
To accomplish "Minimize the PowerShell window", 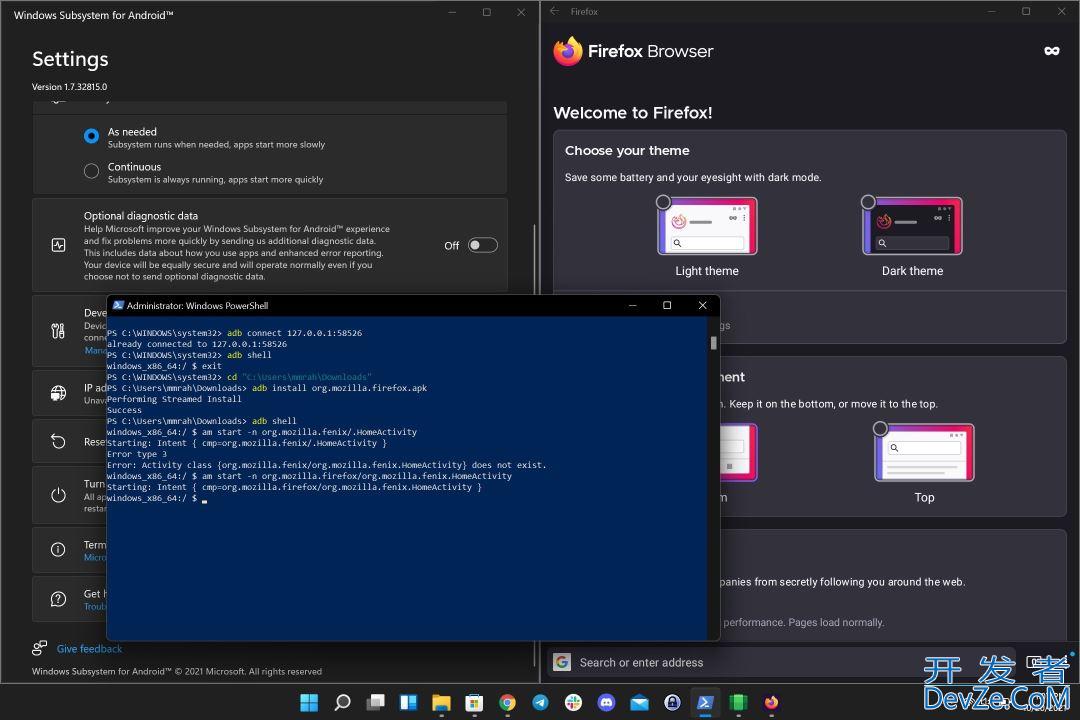I will point(632,305).
